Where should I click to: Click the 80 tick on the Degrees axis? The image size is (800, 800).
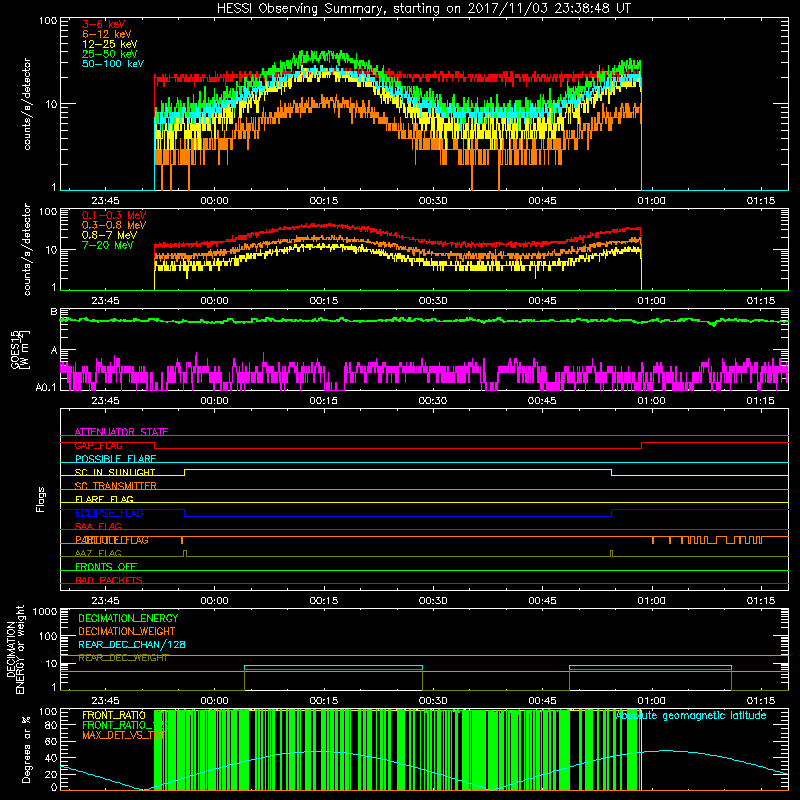click(x=51, y=725)
